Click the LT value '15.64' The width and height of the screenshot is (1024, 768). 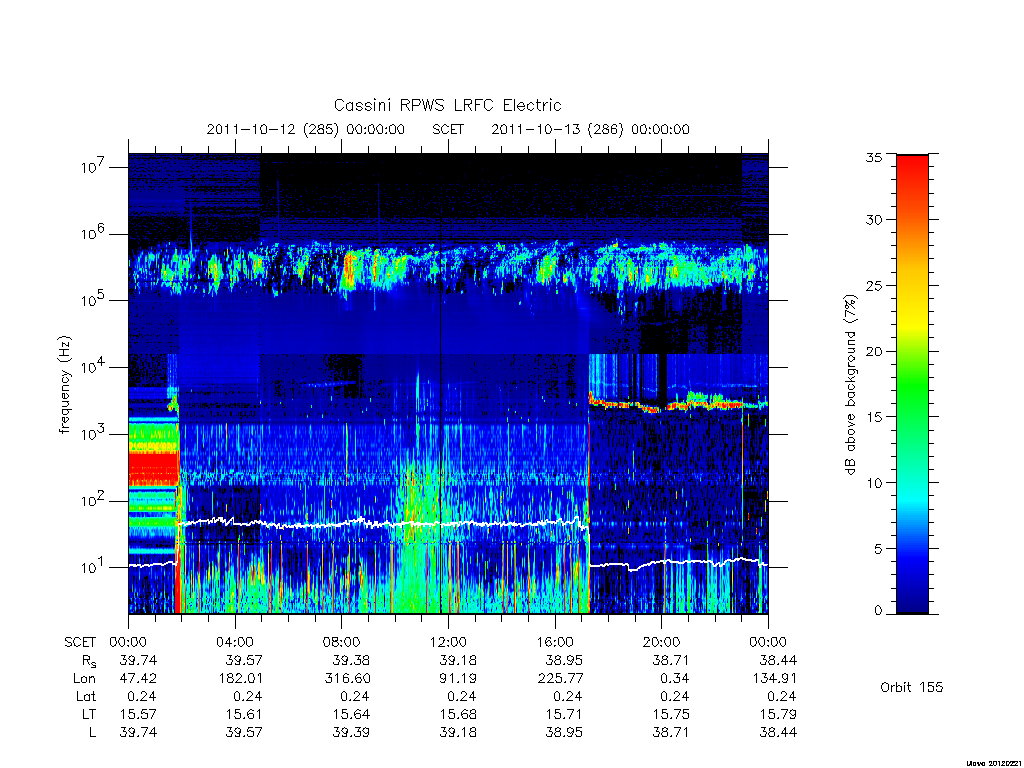(351, 714)
